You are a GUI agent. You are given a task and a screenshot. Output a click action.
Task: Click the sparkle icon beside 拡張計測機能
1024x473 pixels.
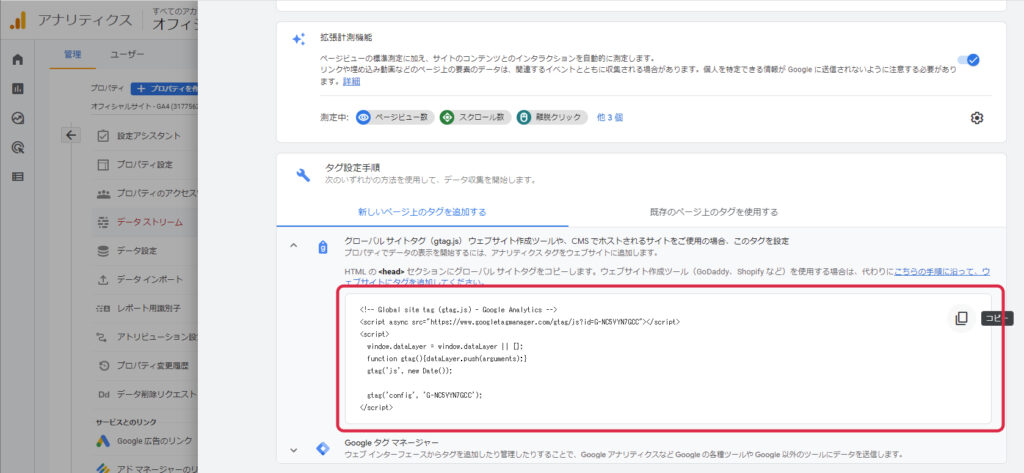tap(298, 40)
